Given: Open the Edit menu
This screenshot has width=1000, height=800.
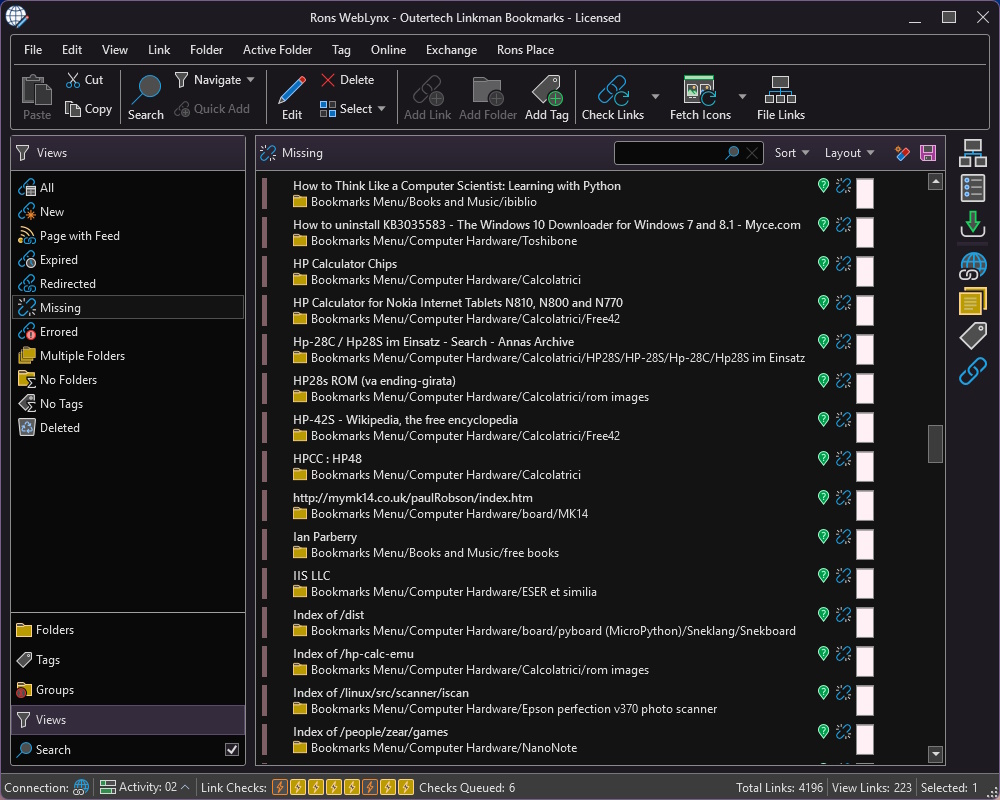Looking at the screenshot, I should click(x=71, y=50).
